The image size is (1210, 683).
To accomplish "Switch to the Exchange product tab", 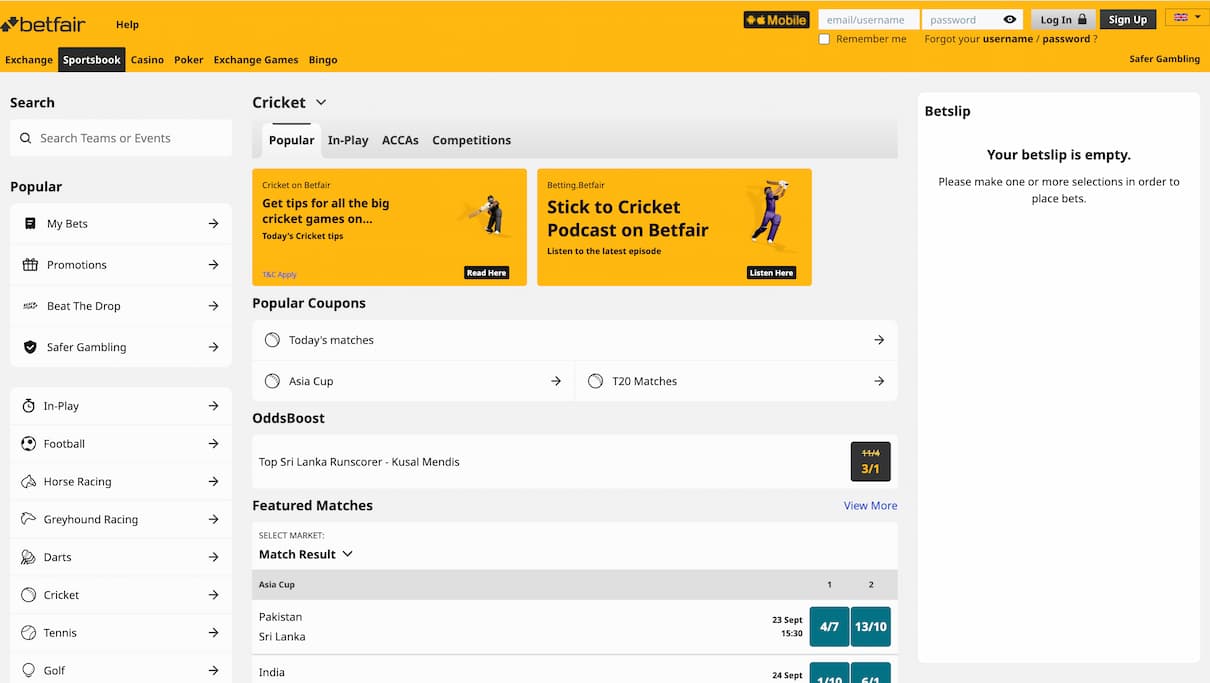I will tap(29, 60).
